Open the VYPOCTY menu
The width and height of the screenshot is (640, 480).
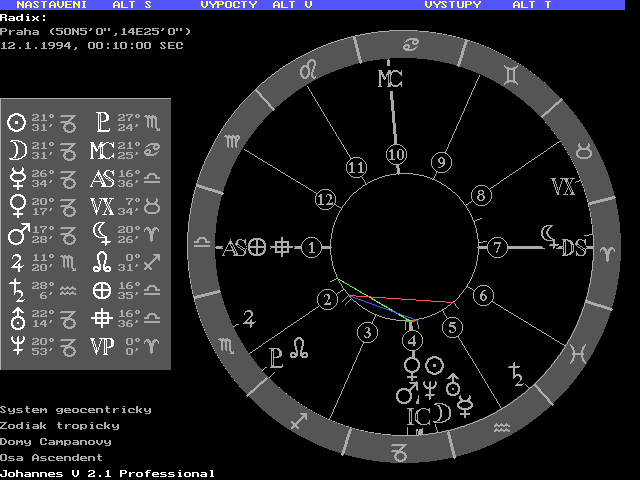tap(228, 5)
